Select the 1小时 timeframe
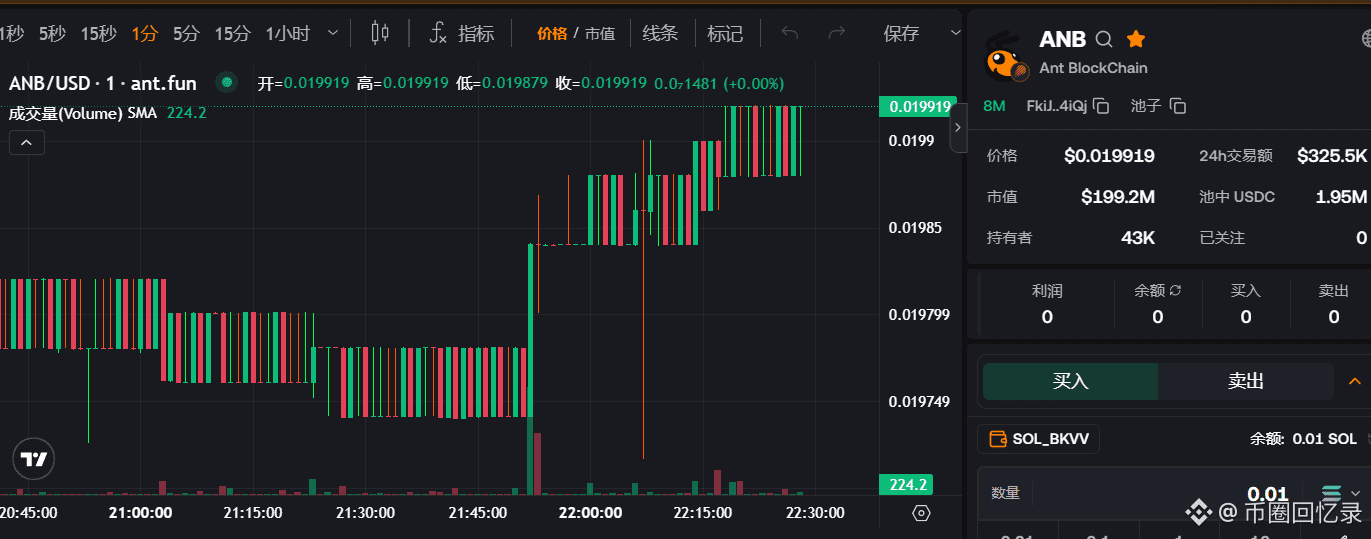Image resolution: width=1371 pixels, height=539 pixels. pos(288,33)
